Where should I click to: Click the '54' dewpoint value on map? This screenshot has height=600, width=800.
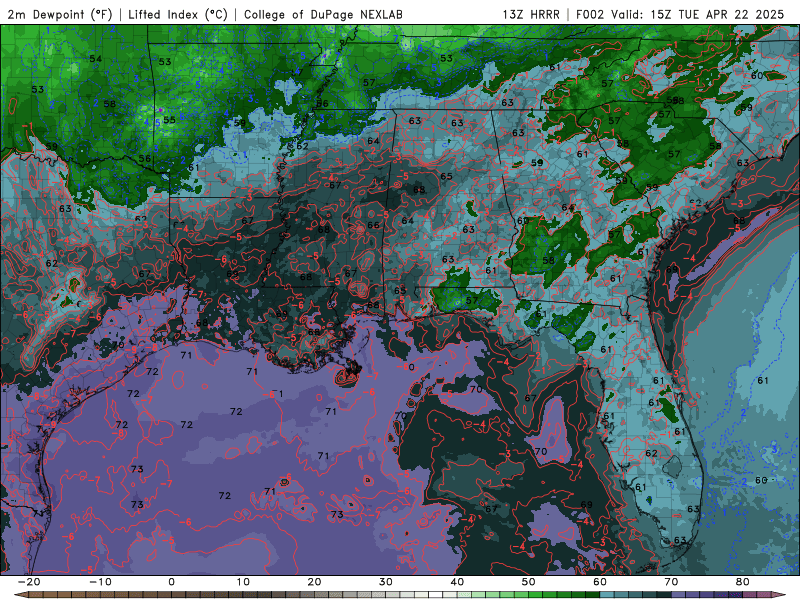tap(95, 59)
